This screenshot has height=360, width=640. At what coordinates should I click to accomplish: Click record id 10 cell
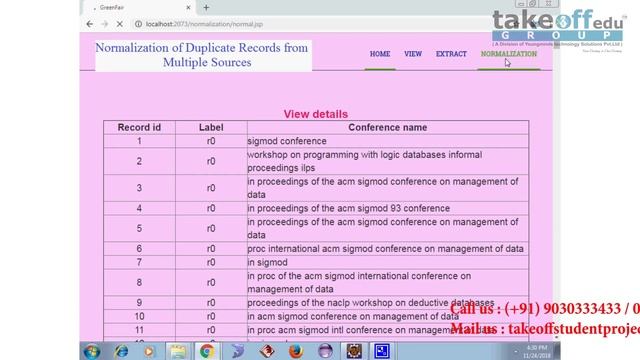[139, 316]
